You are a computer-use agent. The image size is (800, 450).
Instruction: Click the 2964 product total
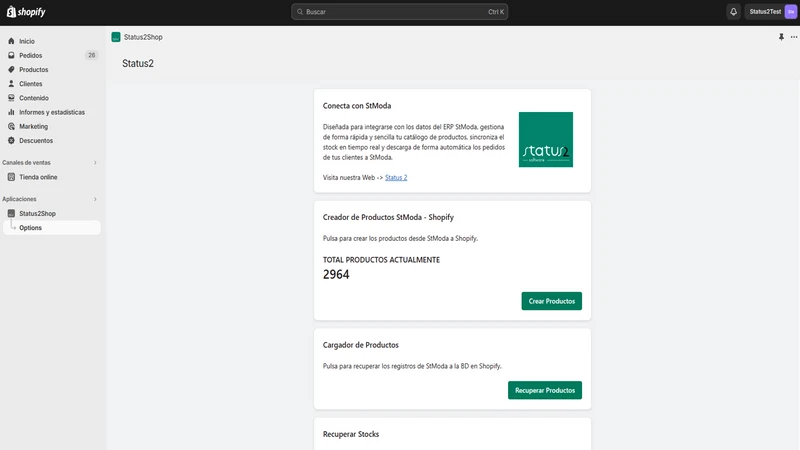(336, 274)
